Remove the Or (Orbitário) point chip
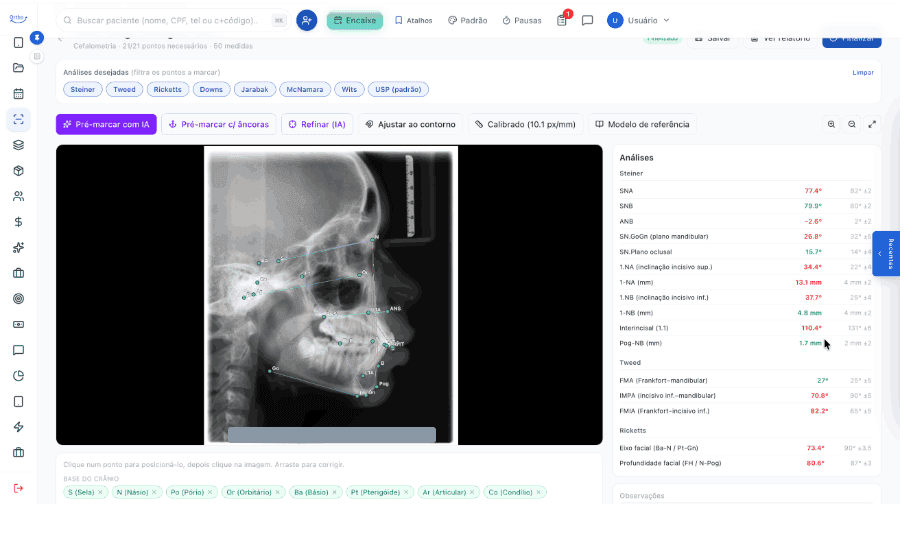This screenshot has height=540, width=924. [278, 492]
